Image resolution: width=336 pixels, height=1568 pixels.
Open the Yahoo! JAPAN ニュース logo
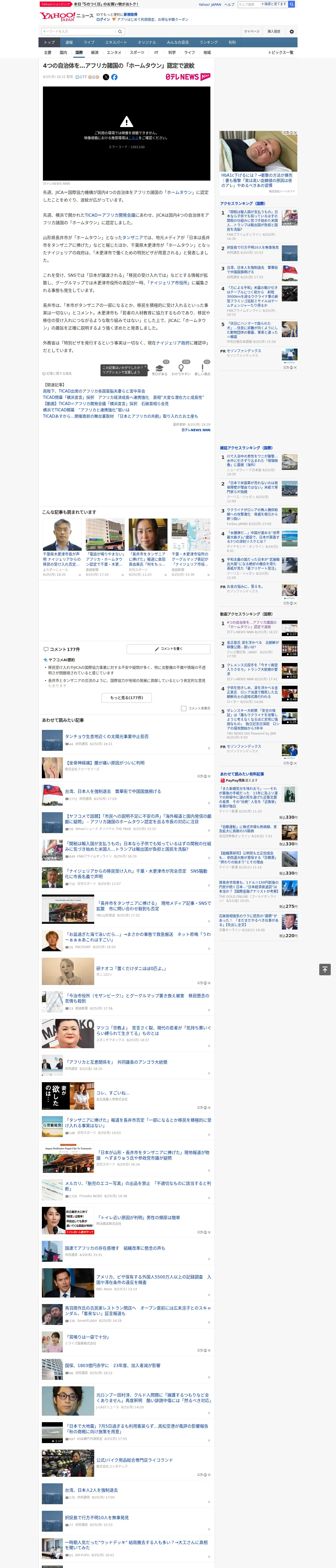[x=66, y=16]
